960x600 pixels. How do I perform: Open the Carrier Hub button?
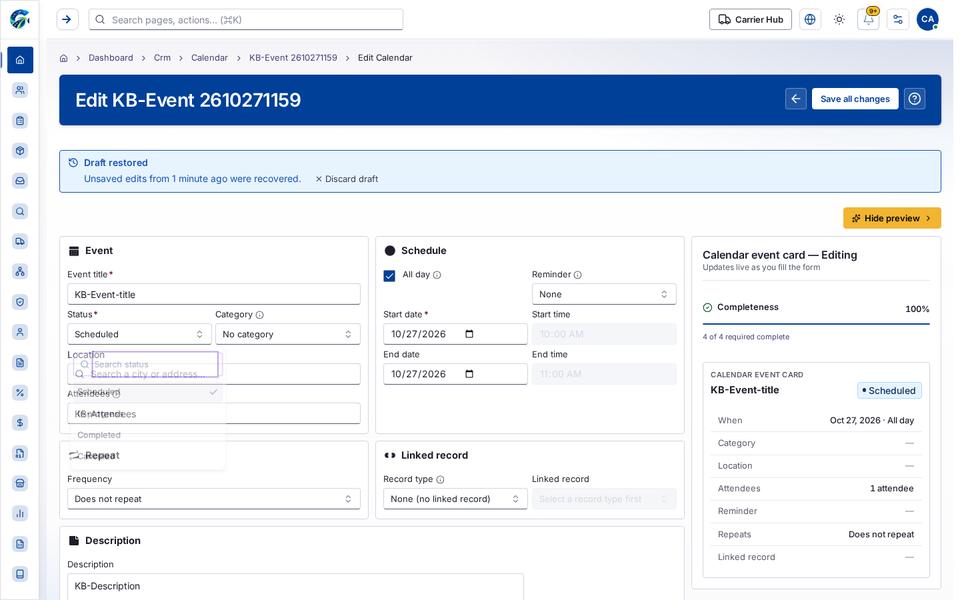tap(750, 20)
